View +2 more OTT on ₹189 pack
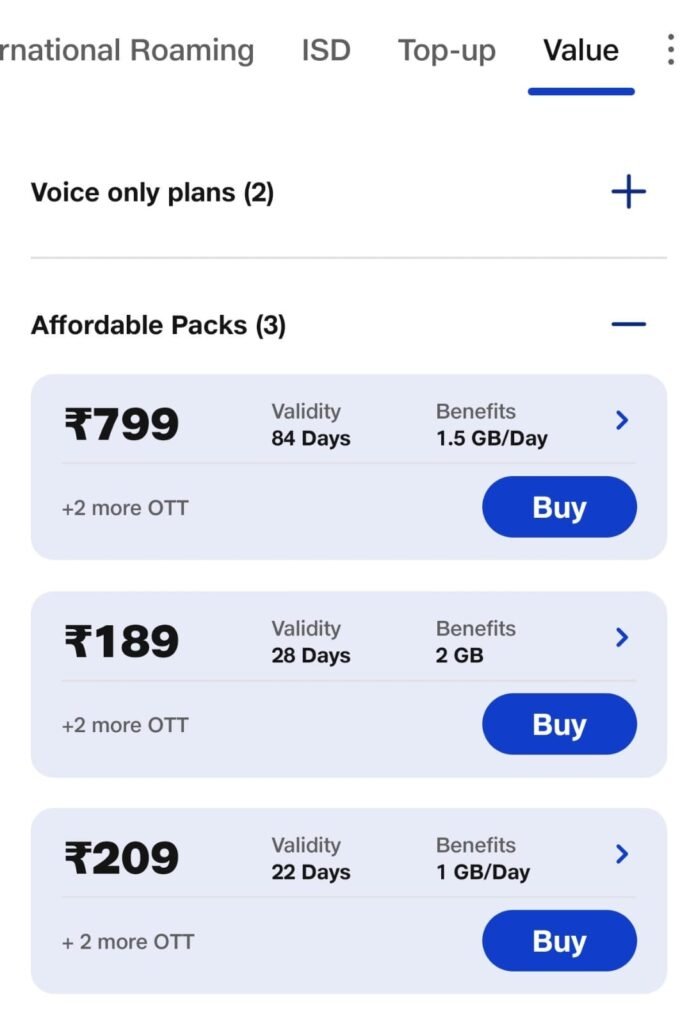 (x=125, y=725)
